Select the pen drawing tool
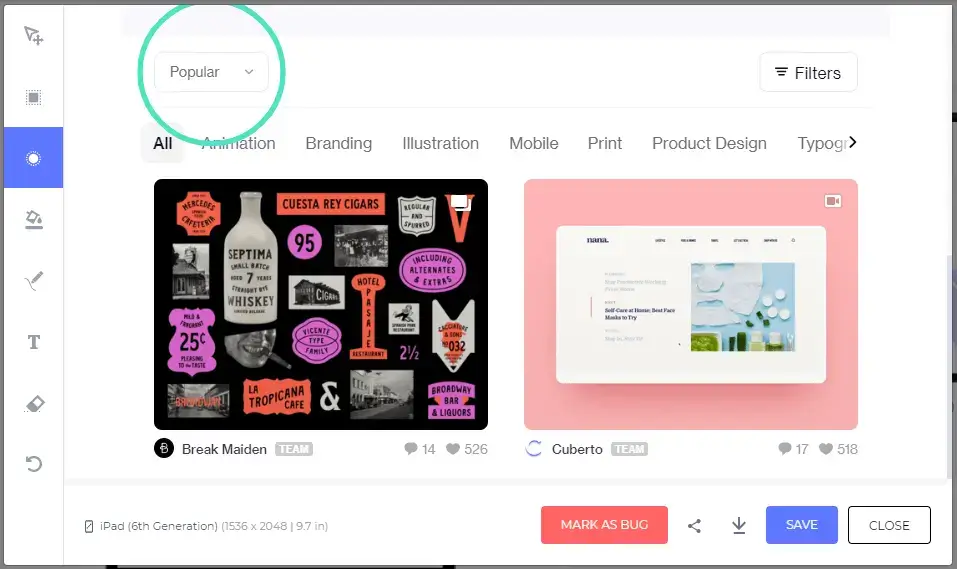This screenshot has width=957, height=569. pos(34,281)
